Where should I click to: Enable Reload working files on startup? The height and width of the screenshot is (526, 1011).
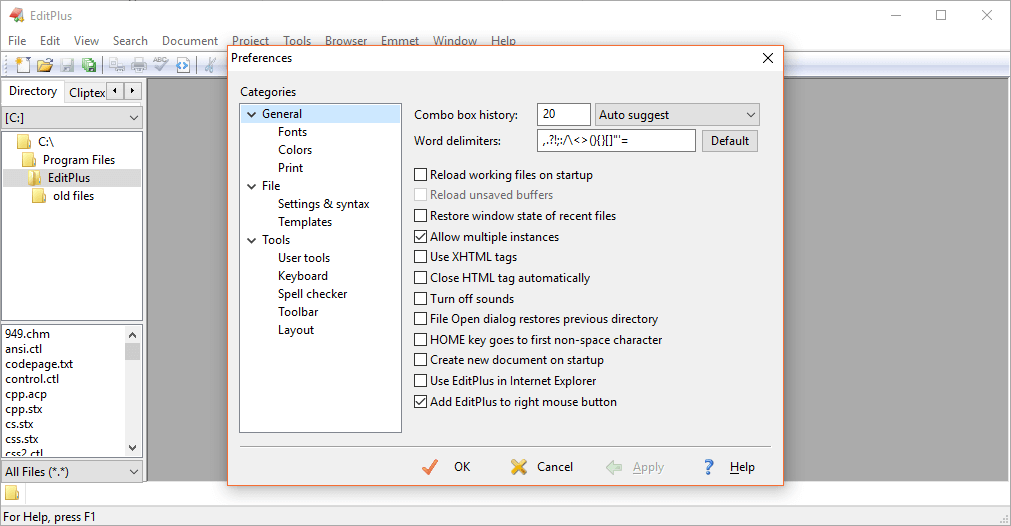(420, 175)
